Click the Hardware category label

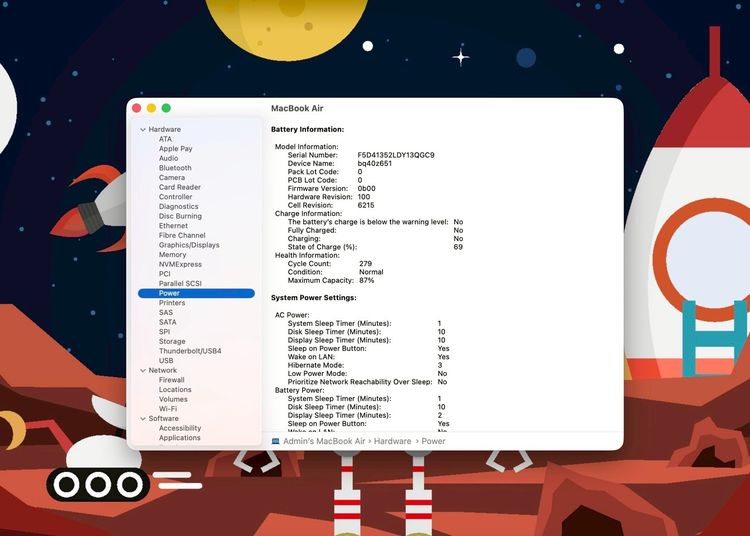[x=165, y=130]
